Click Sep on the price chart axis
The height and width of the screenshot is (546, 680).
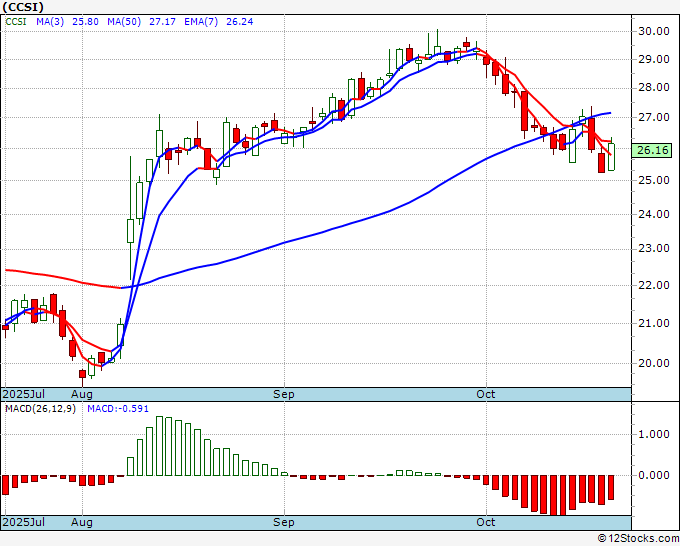click(284, 394)
